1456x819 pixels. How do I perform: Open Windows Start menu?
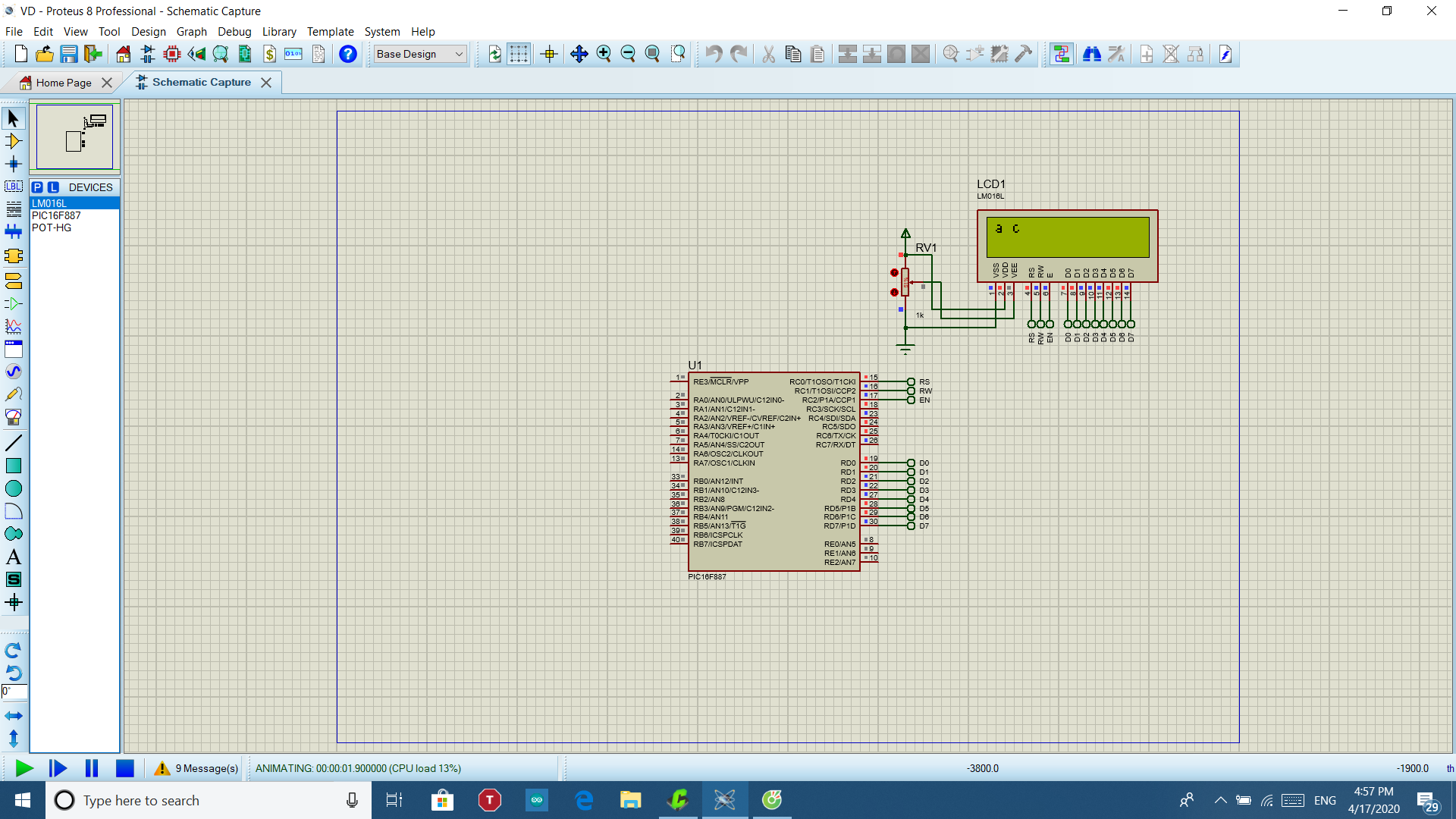pyautogui.click(x=22, y=800)
